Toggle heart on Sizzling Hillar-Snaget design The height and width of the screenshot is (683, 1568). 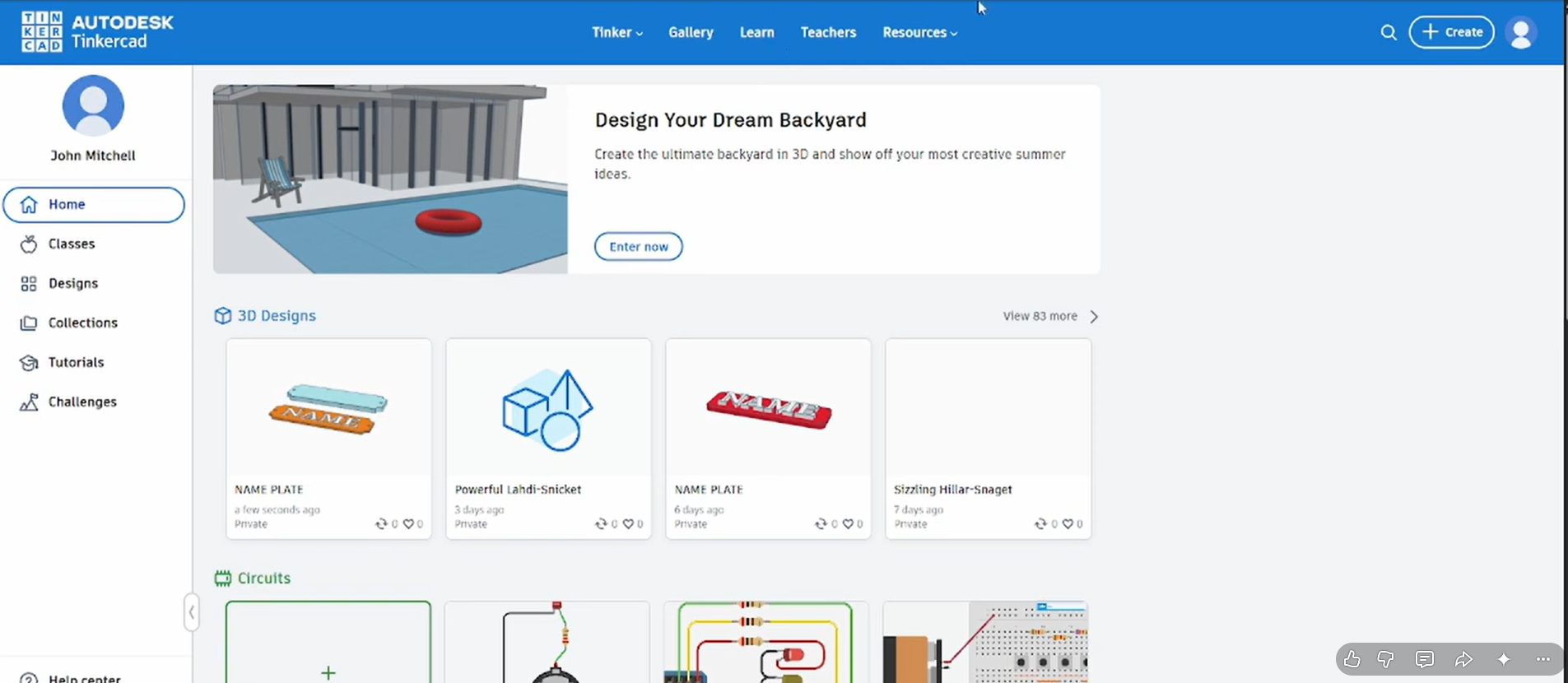(x=1068, y=524)
